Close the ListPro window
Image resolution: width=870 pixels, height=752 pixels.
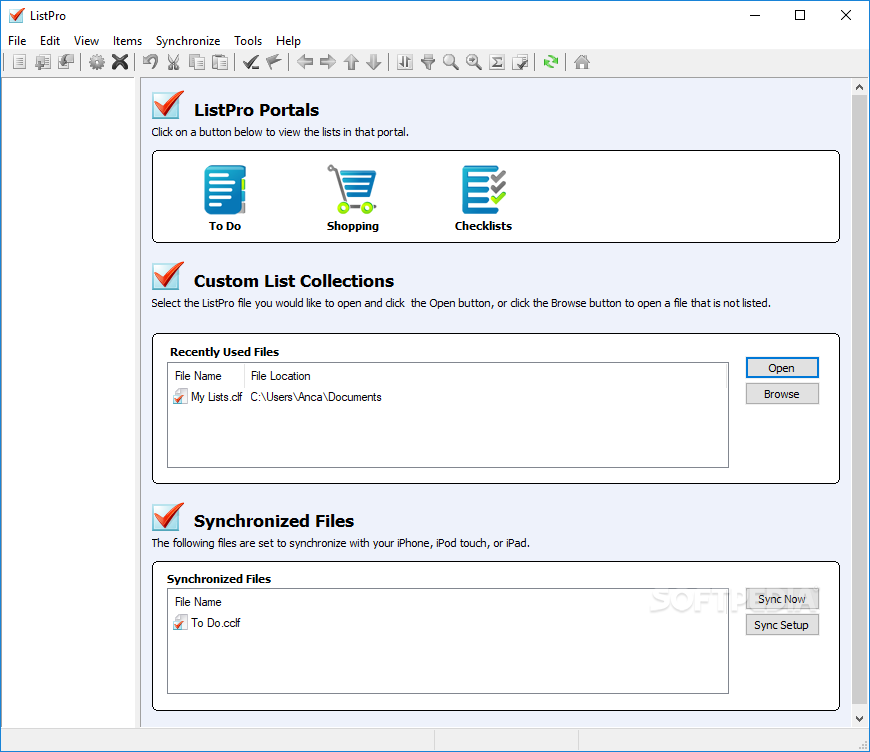[x=846, y=16]
